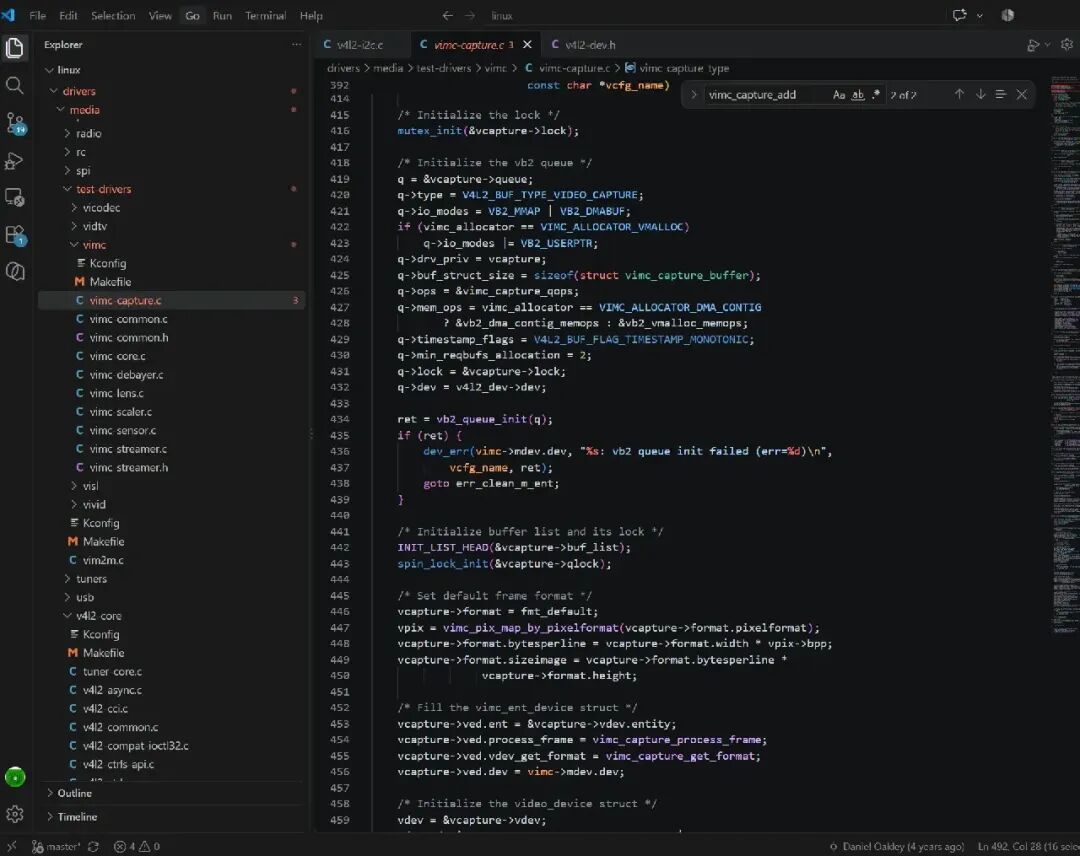Open the Terminal menu
Viewport: 1080px width, 856px height.
(265, 15)
